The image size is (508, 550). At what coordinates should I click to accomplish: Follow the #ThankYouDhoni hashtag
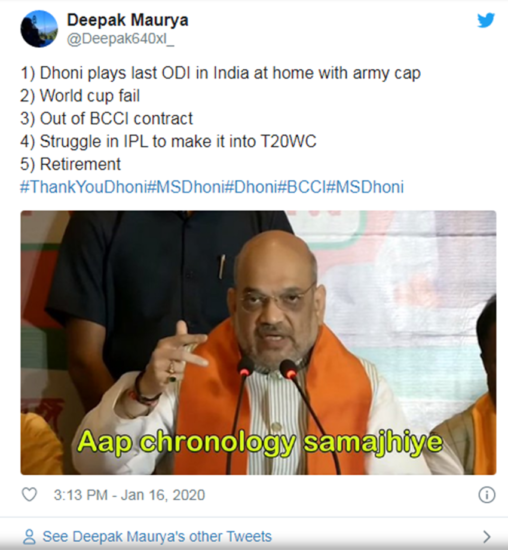83,187
